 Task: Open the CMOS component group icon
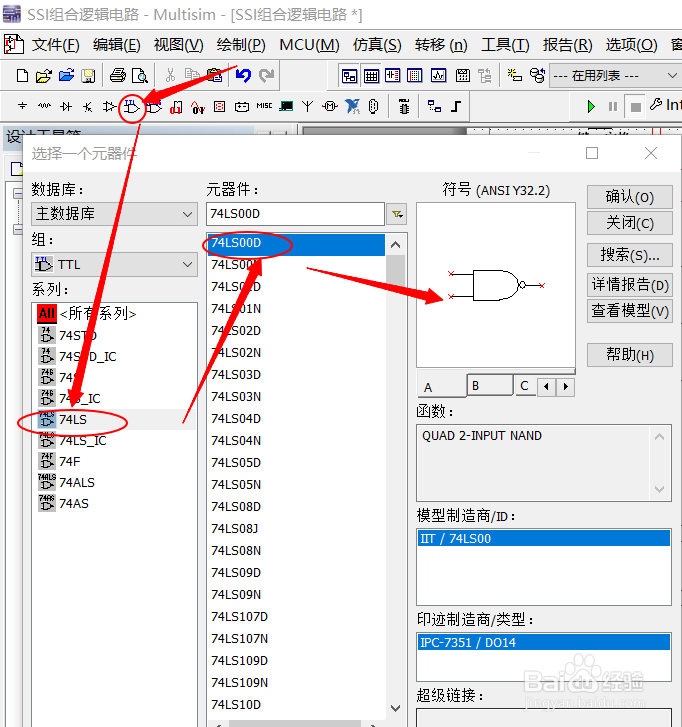pyautogui.click(x=154, y=107)
